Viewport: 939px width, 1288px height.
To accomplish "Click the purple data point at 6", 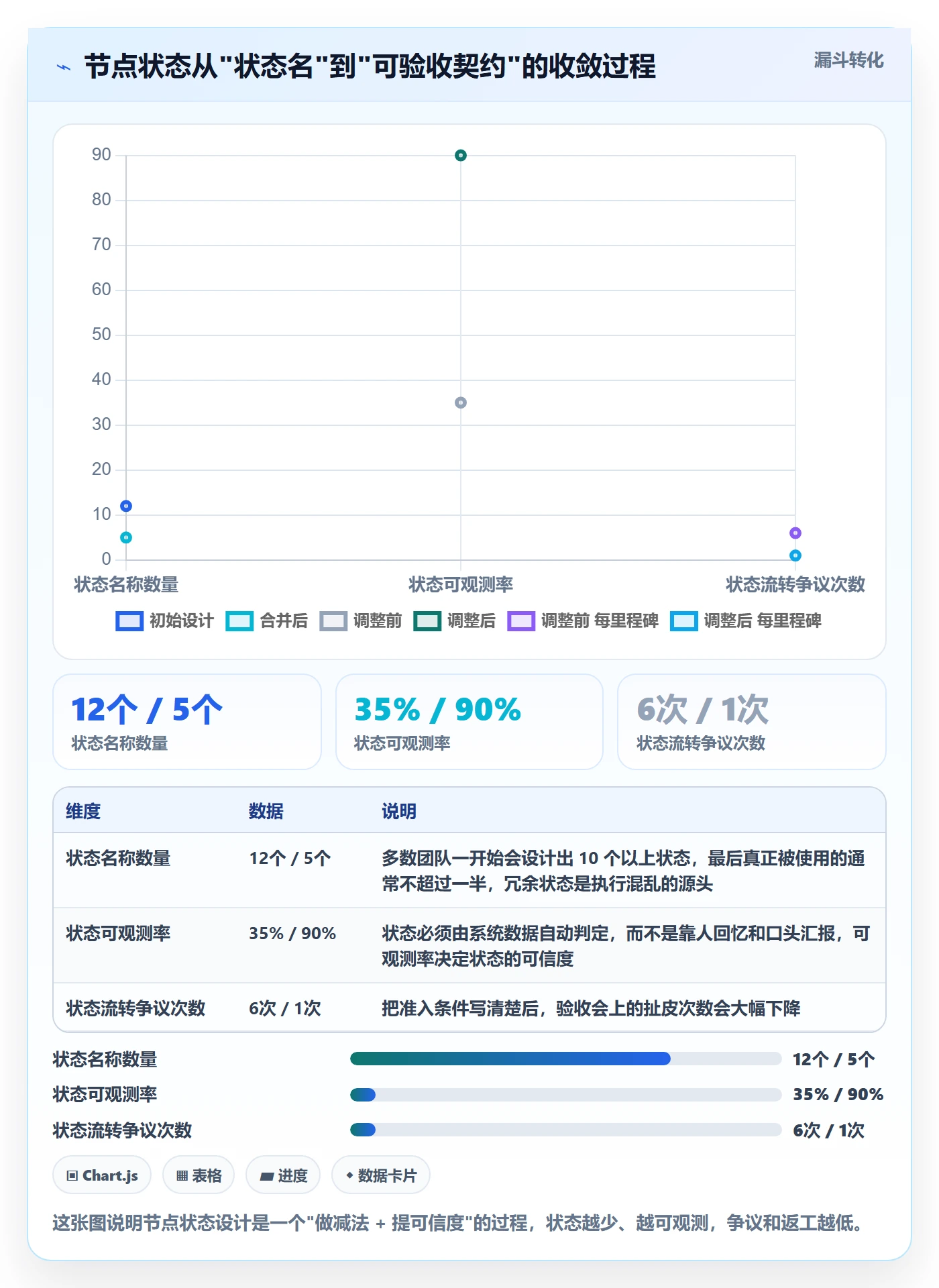I will click(795, 533).
